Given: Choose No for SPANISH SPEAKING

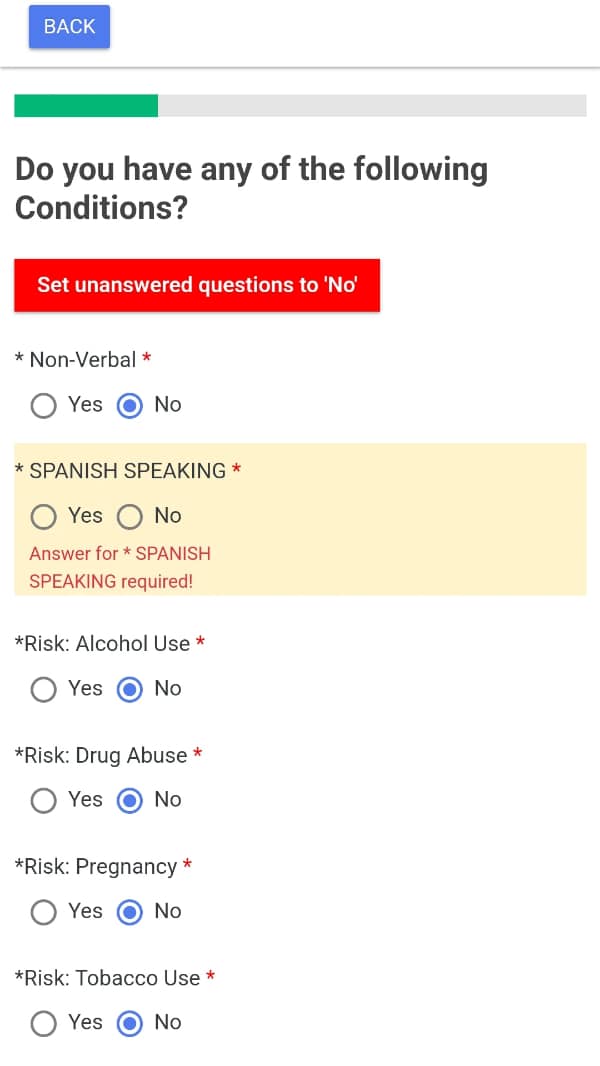Looking at the screenshot, I should [x=130, y=516].
